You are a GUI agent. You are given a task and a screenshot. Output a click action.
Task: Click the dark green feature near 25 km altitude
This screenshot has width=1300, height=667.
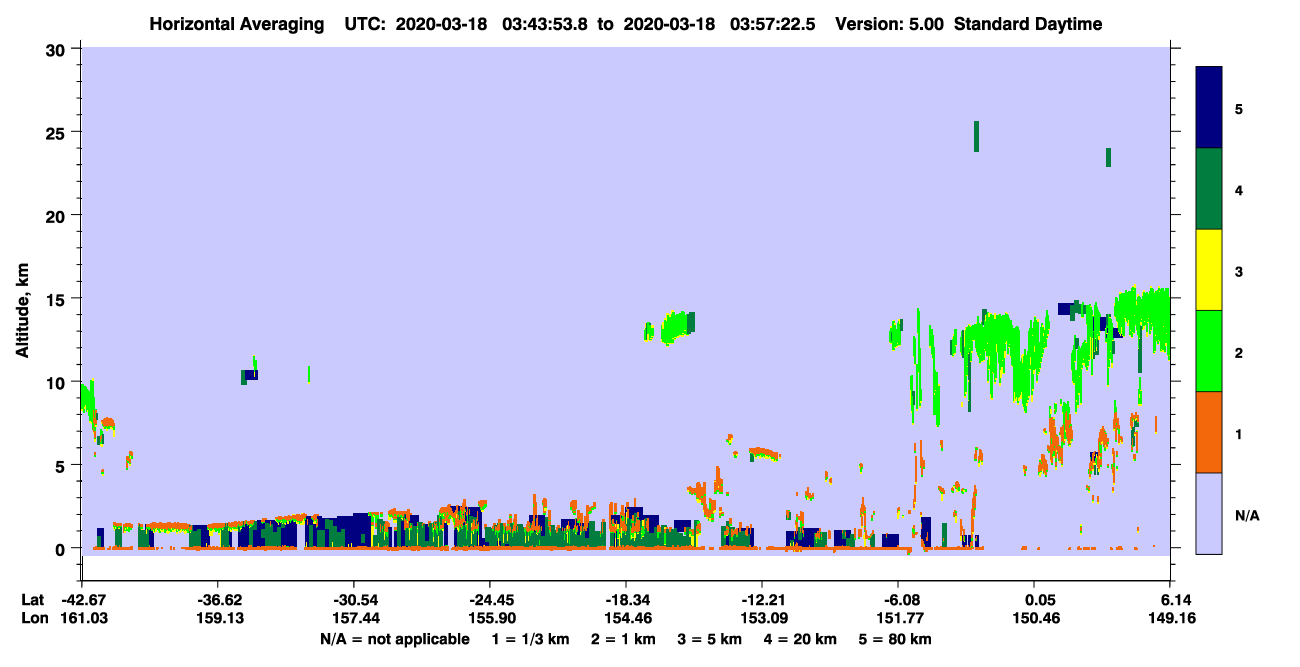click(x=977, y=136)
